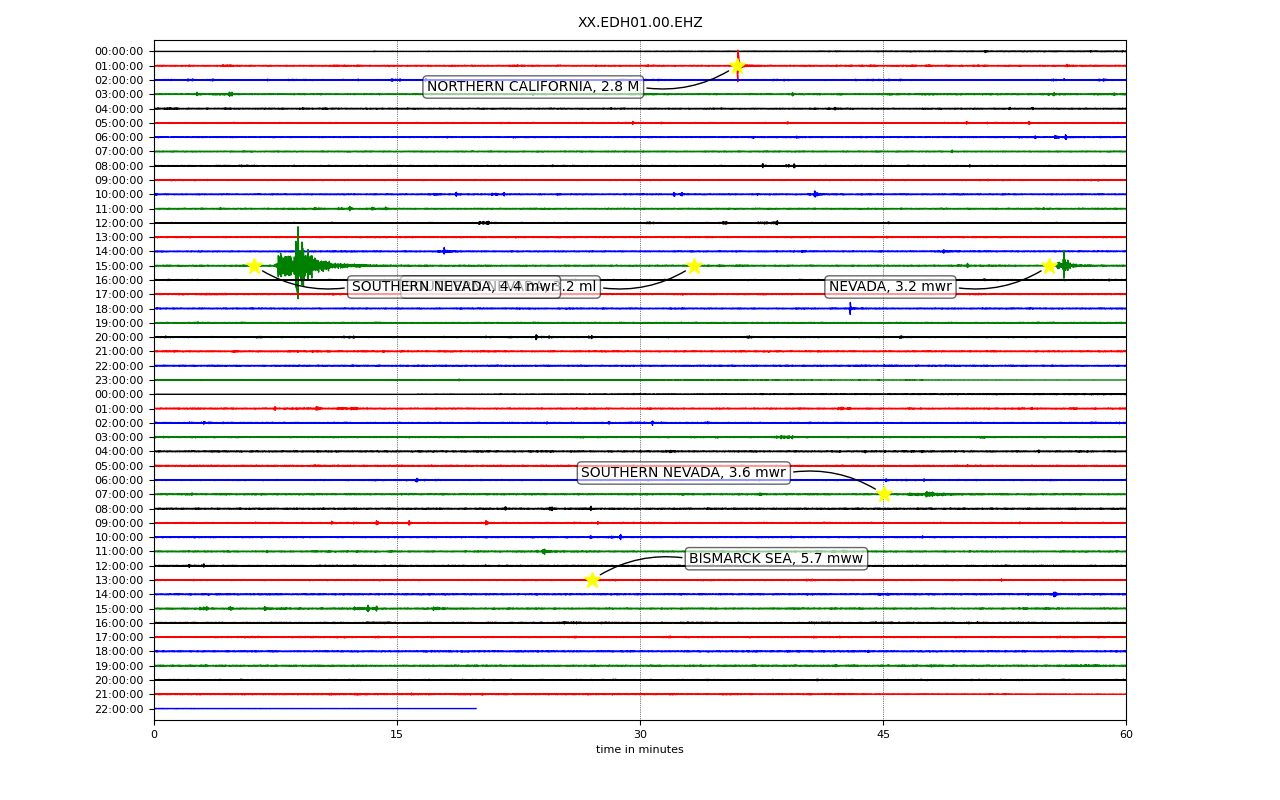Click the 30 minute x-axis tick label
This screenshot has height=800, width=1280.
pos(640,734)
